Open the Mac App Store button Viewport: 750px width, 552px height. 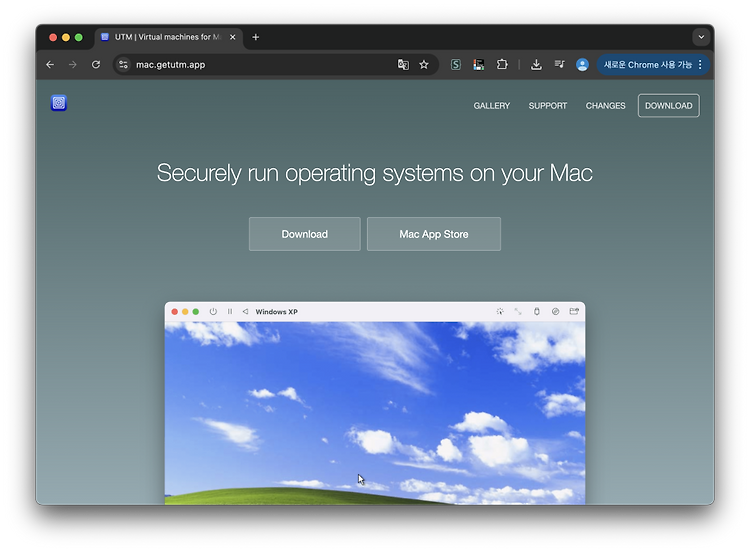click(434, 234)
